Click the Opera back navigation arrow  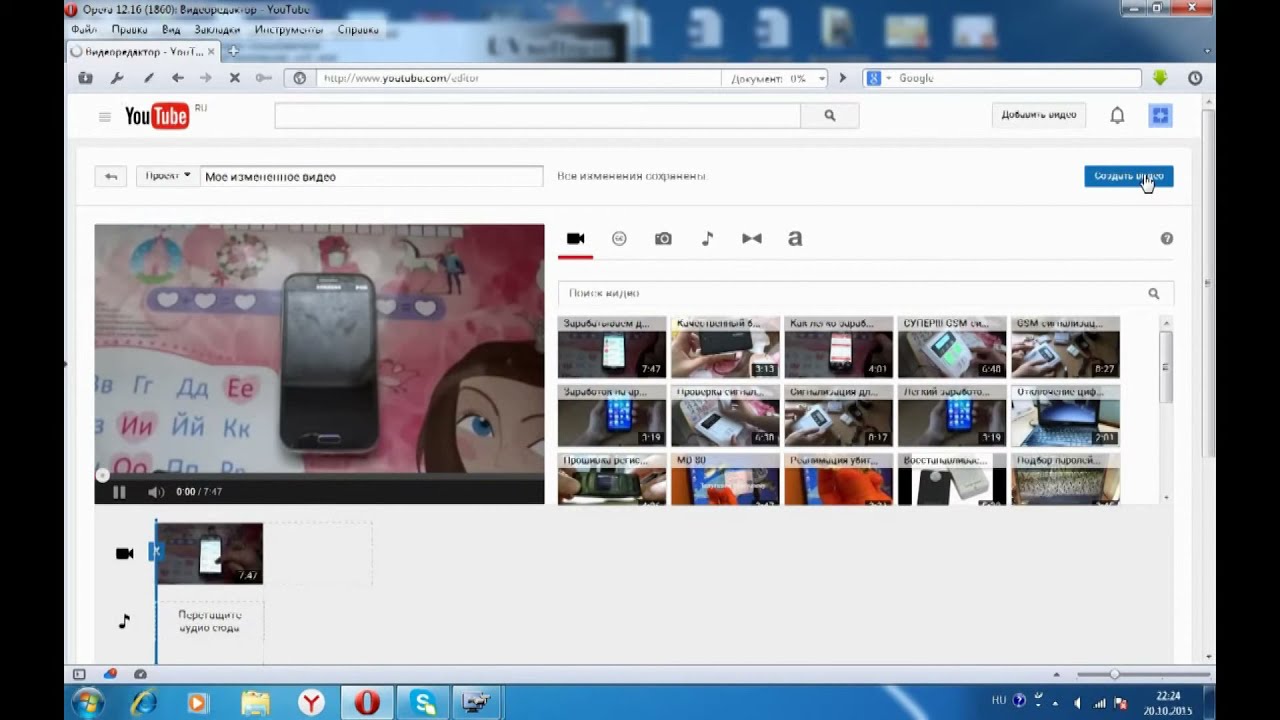(177, 78)
